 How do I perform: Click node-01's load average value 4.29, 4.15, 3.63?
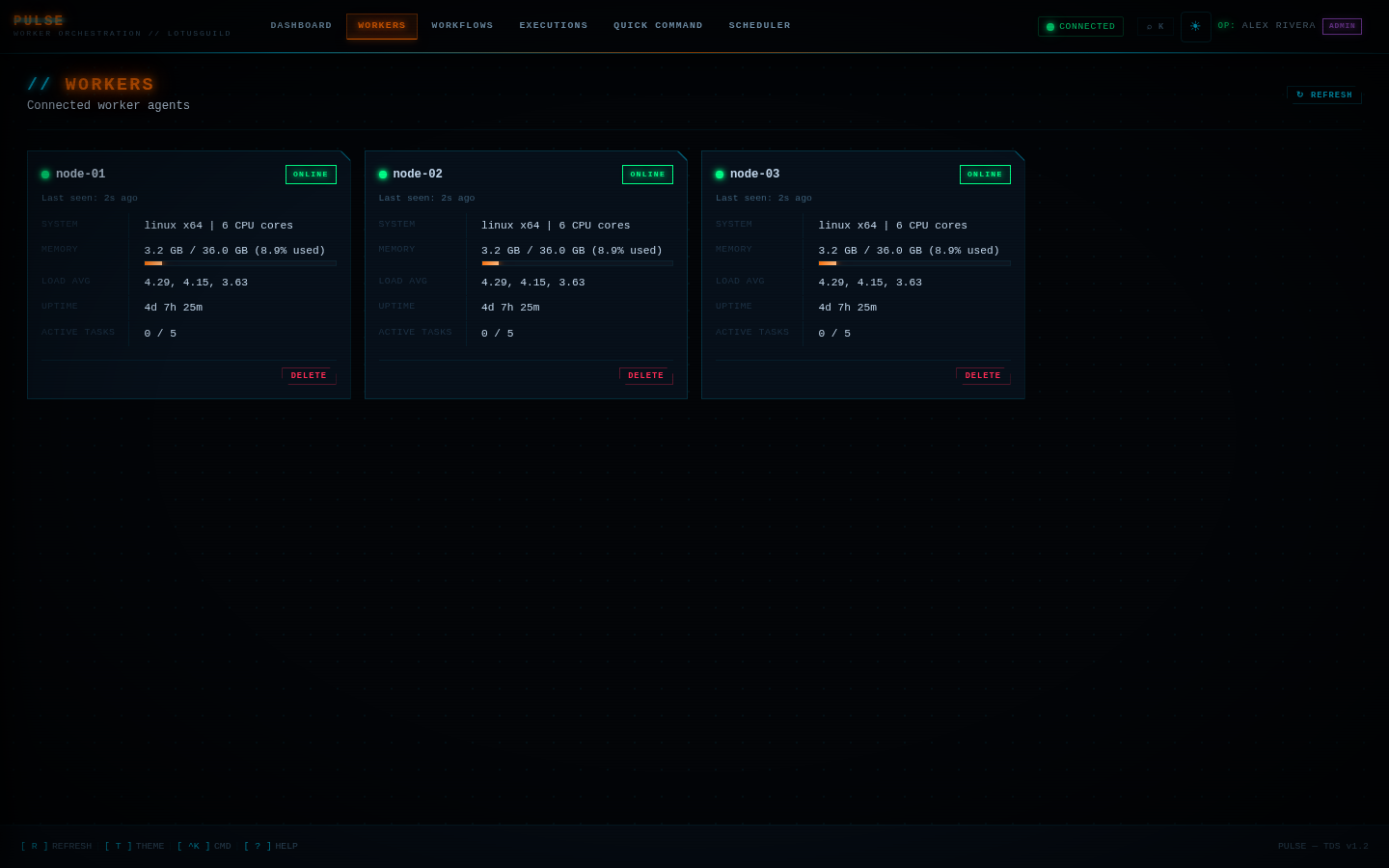196,283
